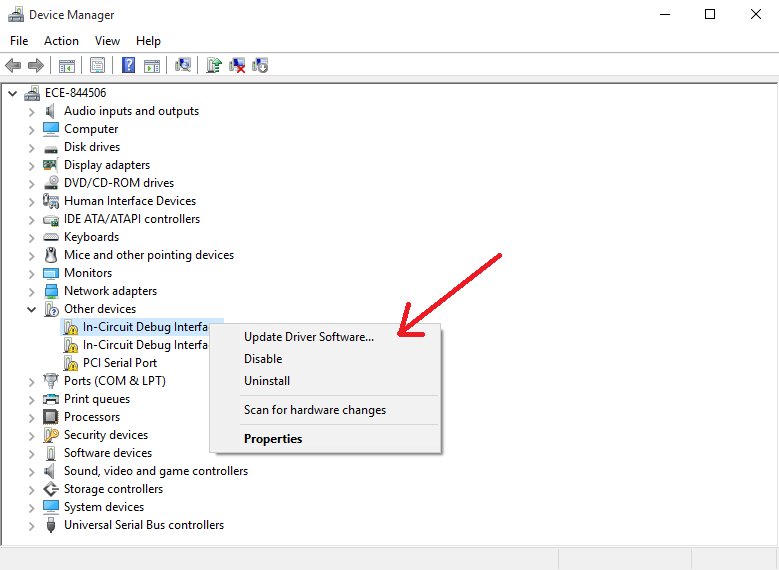
Task: Expand the Disk drives chevron
Action: (31, 148)
